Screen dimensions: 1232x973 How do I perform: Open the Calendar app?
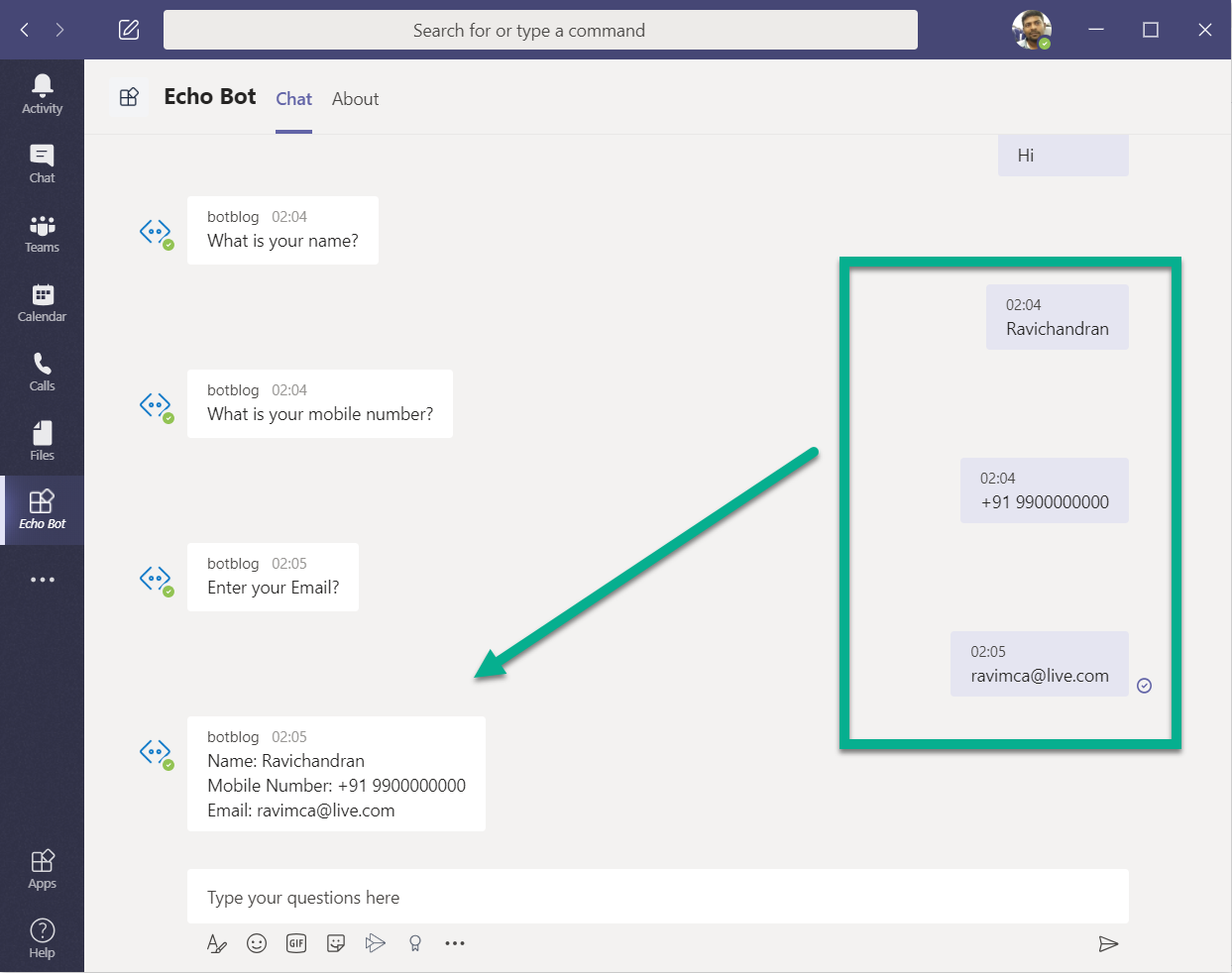click(x=42, y=302)
